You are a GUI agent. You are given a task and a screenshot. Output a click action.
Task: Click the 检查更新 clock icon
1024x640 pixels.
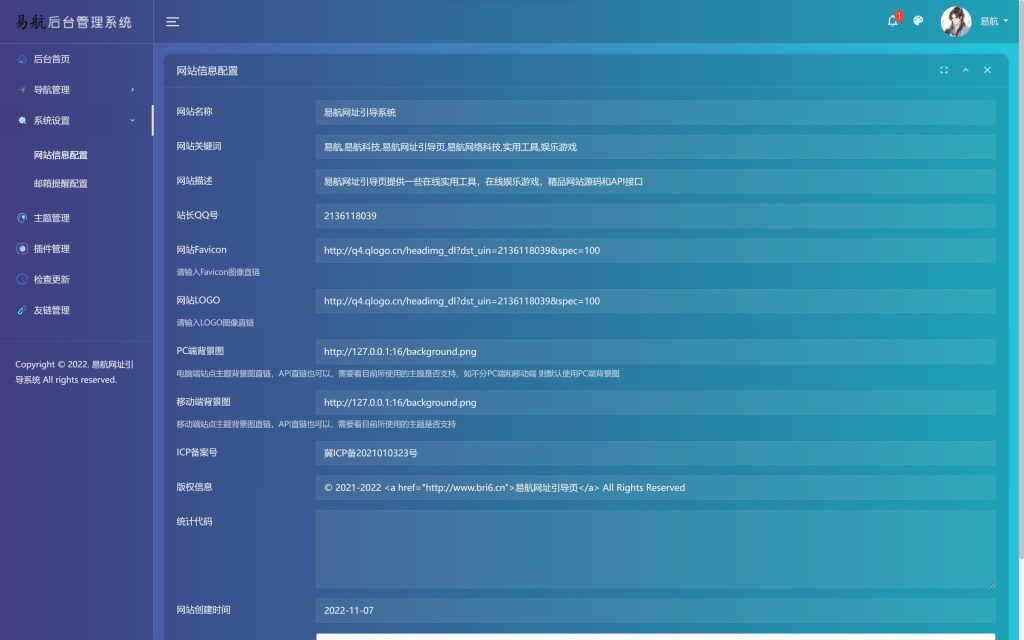21,279
